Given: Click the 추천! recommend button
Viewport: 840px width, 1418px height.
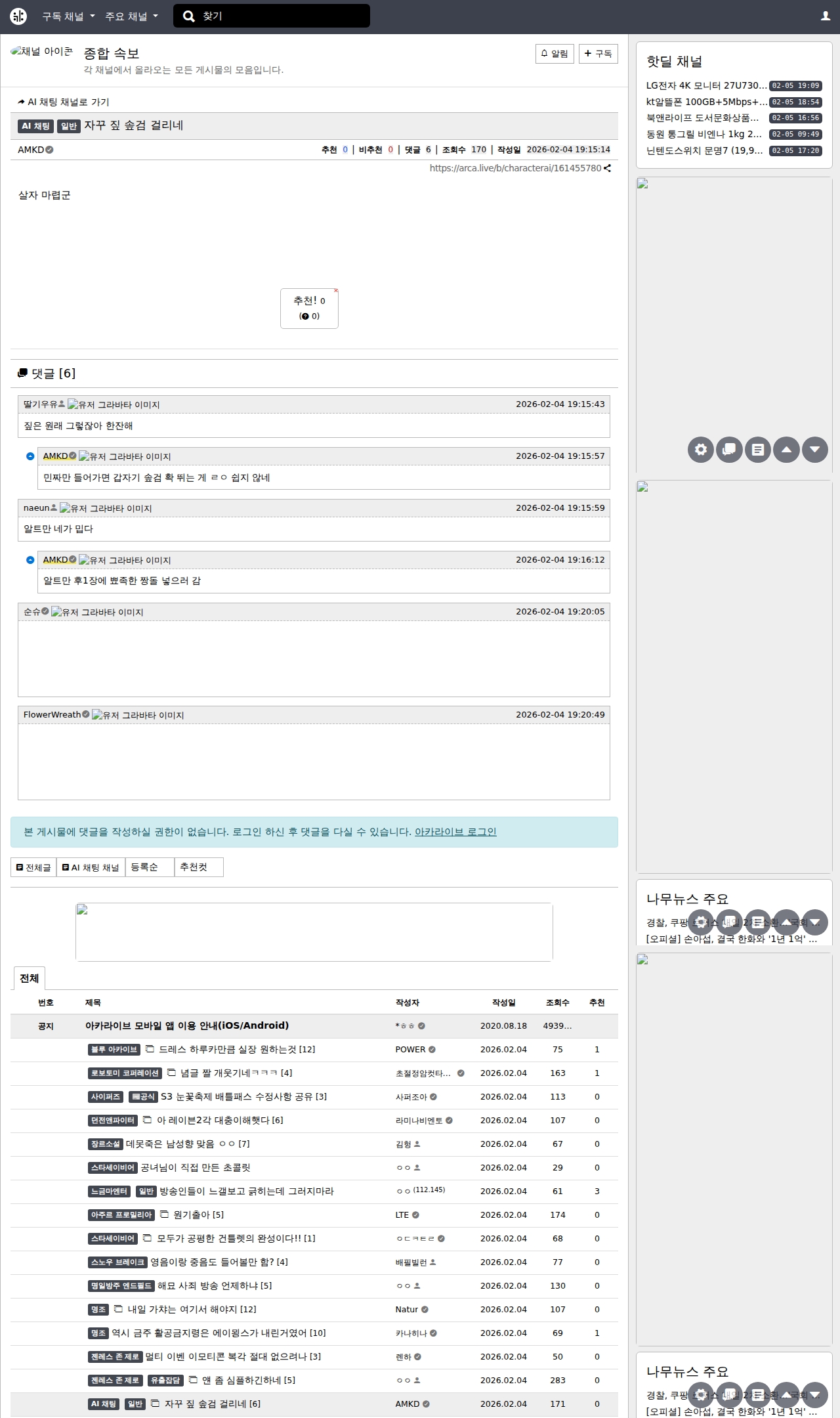Looking at the screenshot, I should pyautogui.click(x=309, y=309).
